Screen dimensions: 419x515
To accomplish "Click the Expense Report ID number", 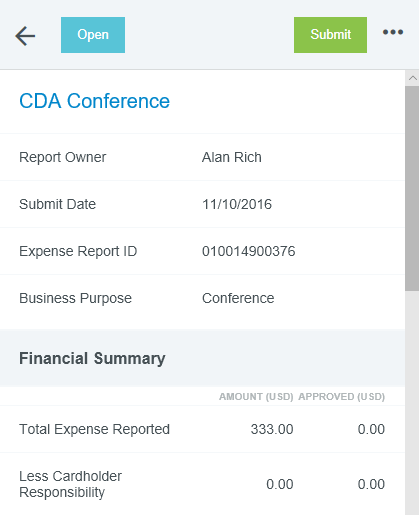I will 249,251.
